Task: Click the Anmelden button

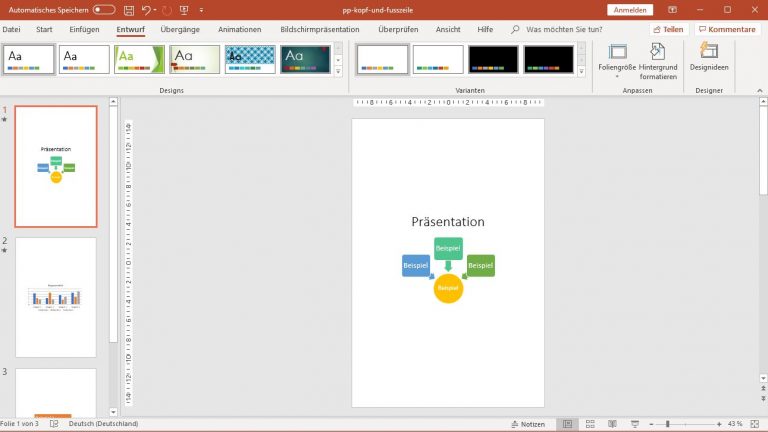Action: [x=630, y=10]
